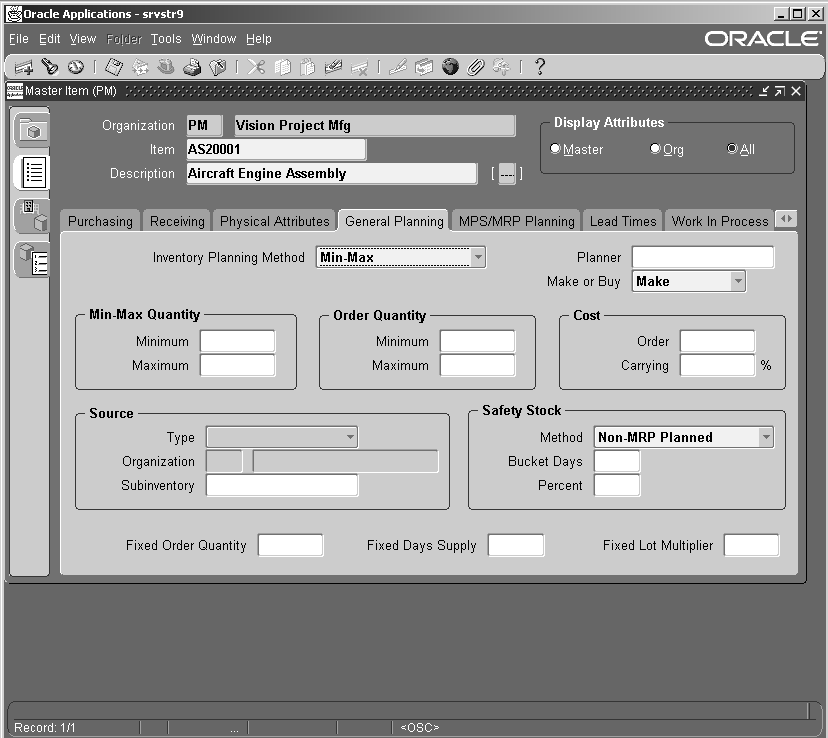Click the Description field Aircraft Engine Assembly
Viewport: 828px width, 738px height.
pyautogui.click(x=332, y=174)
